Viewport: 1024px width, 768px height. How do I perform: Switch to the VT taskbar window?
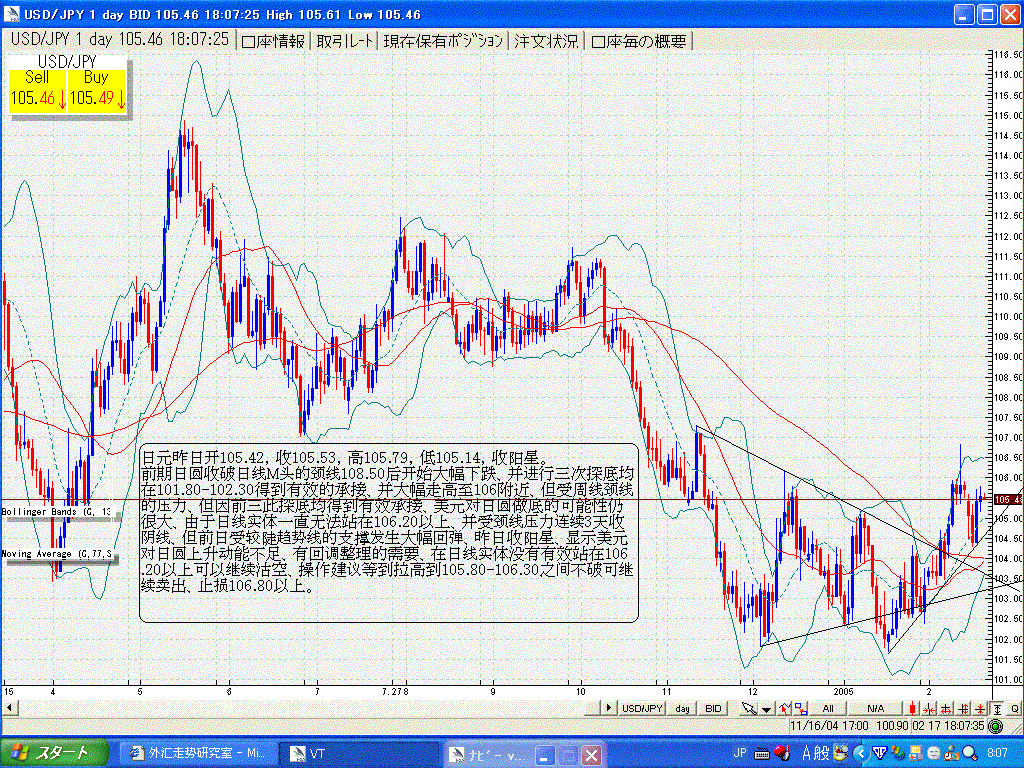pyautogui.click(x=359, y=754)
